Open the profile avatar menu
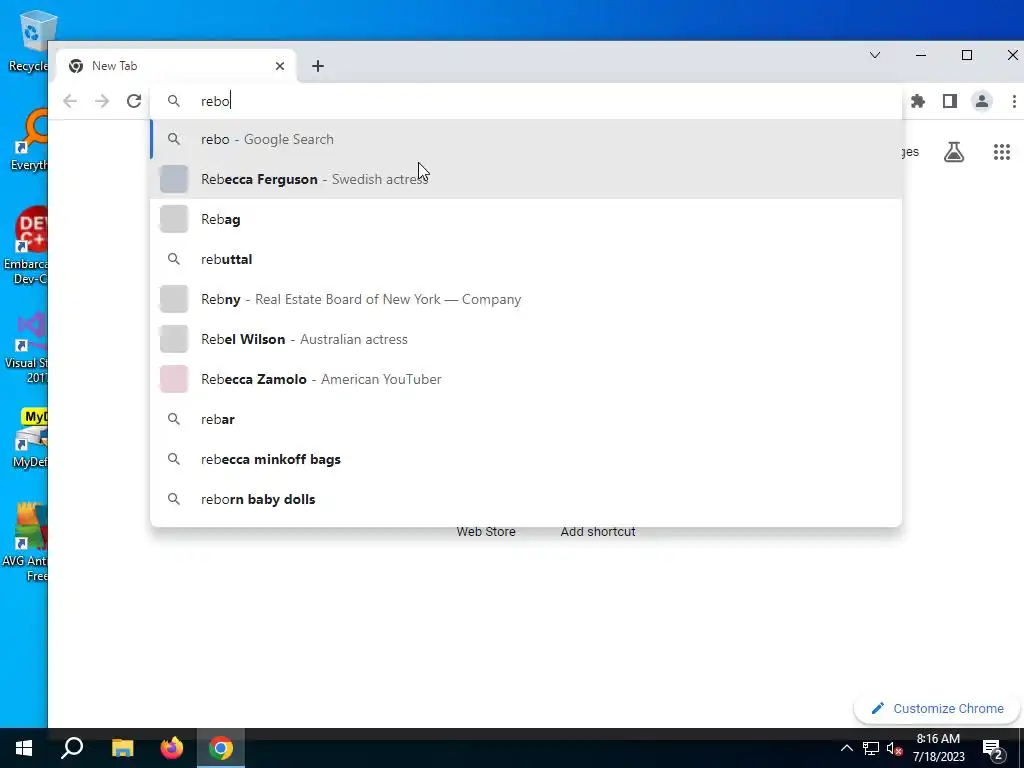This screenshot has width=1024, height=768. [x=982, y=101]
